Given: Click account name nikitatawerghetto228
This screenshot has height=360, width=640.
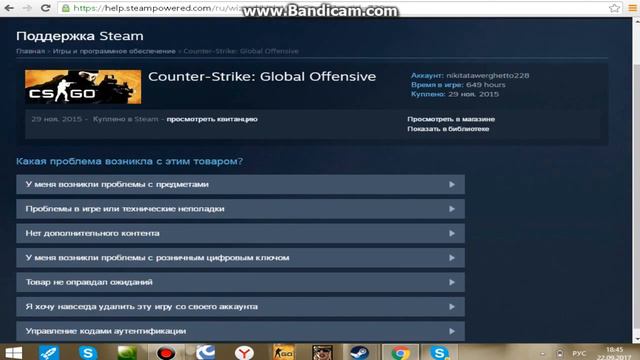Looking at the screenshot, I should point(487,76).
